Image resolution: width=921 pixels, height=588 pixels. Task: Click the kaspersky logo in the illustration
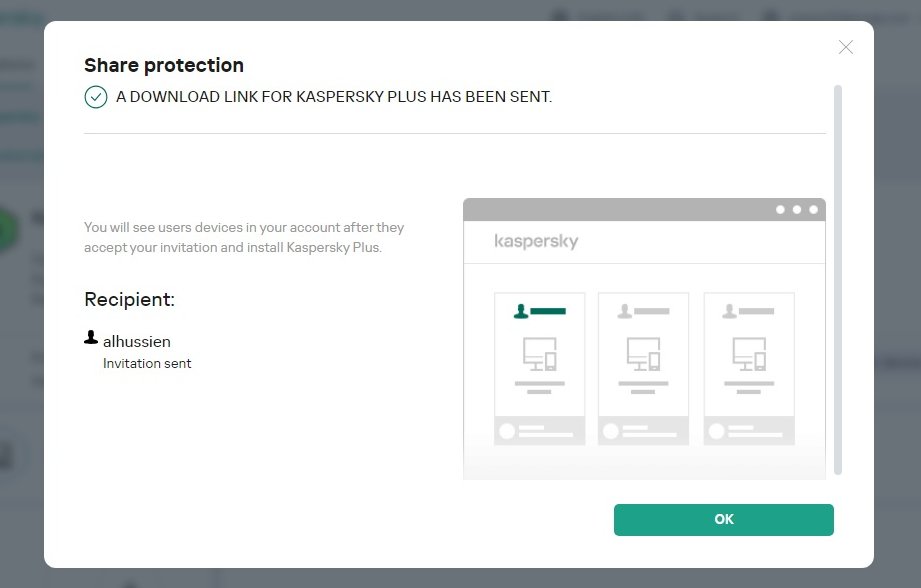[536, 241]
